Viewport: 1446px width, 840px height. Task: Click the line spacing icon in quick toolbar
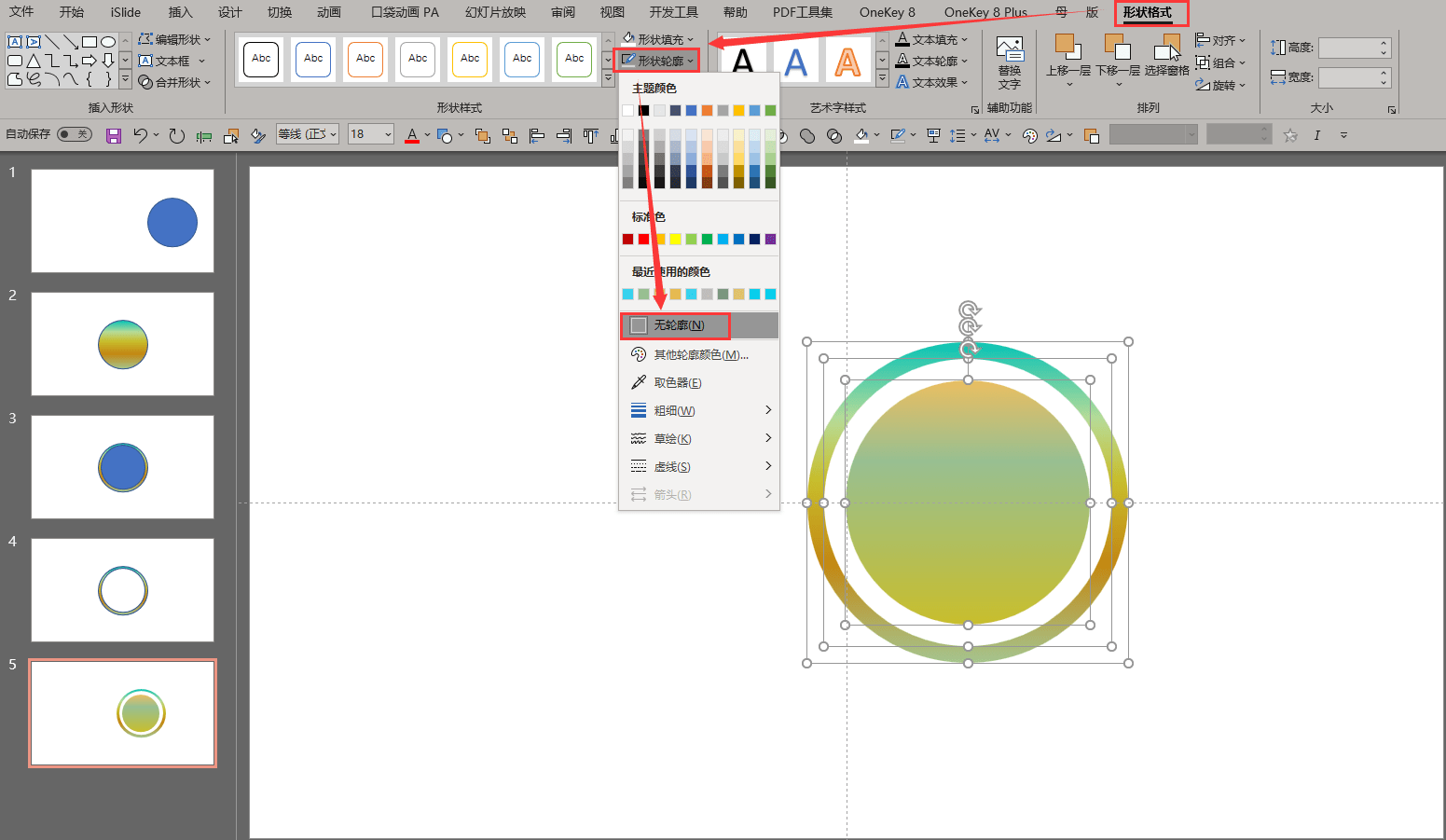(x=957, y=136)
